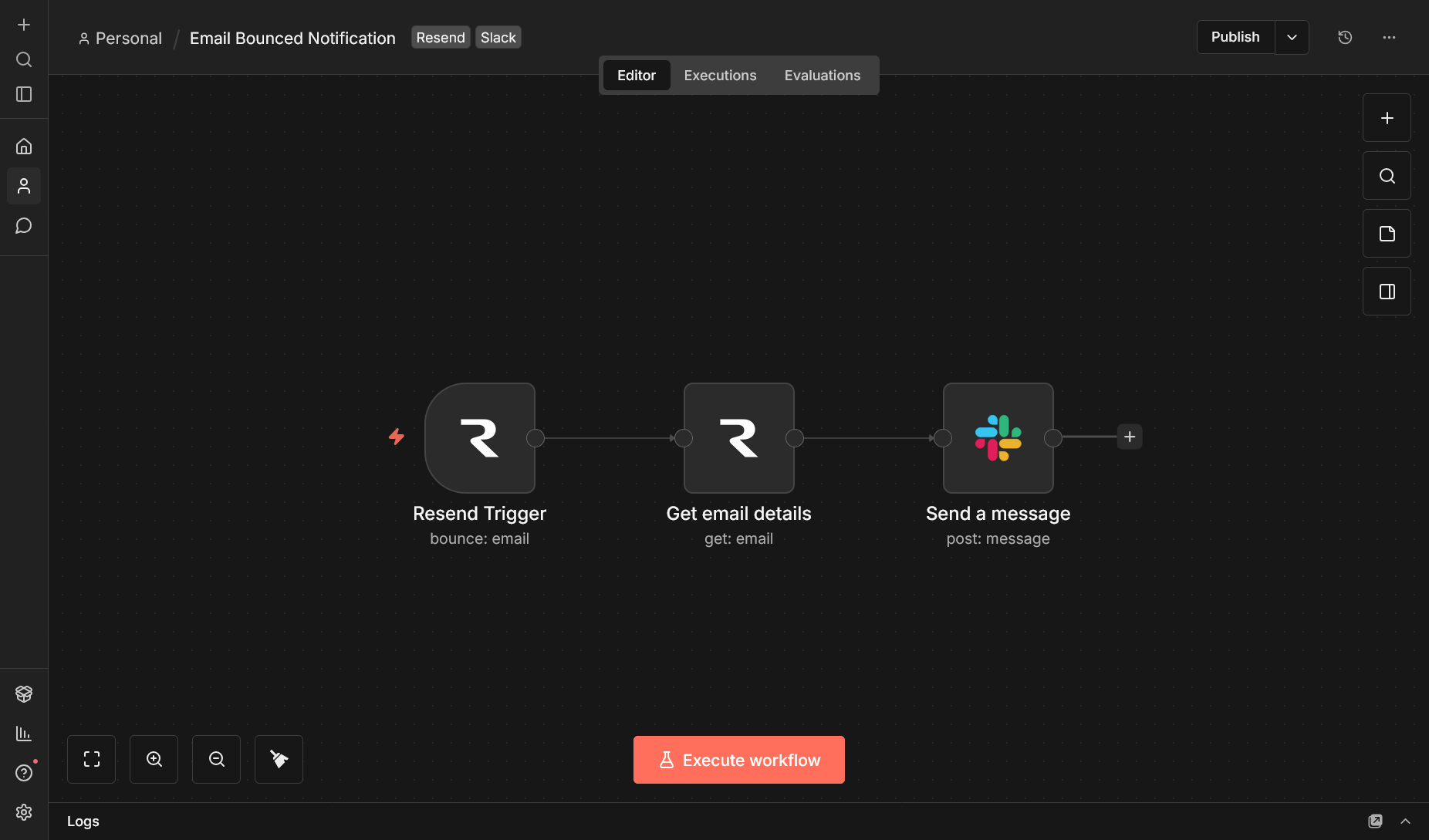Screen dimensions: 1429x840
Task: Switch to the Evaluations tab
Action: 822,75
